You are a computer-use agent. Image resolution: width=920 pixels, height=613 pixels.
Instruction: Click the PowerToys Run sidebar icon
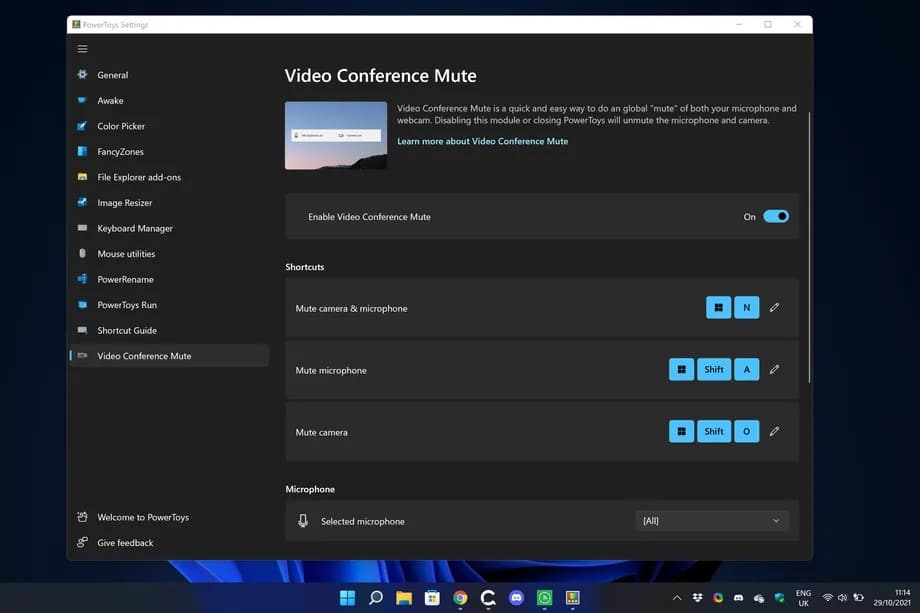pyautogui.click(x=82, y=304)
